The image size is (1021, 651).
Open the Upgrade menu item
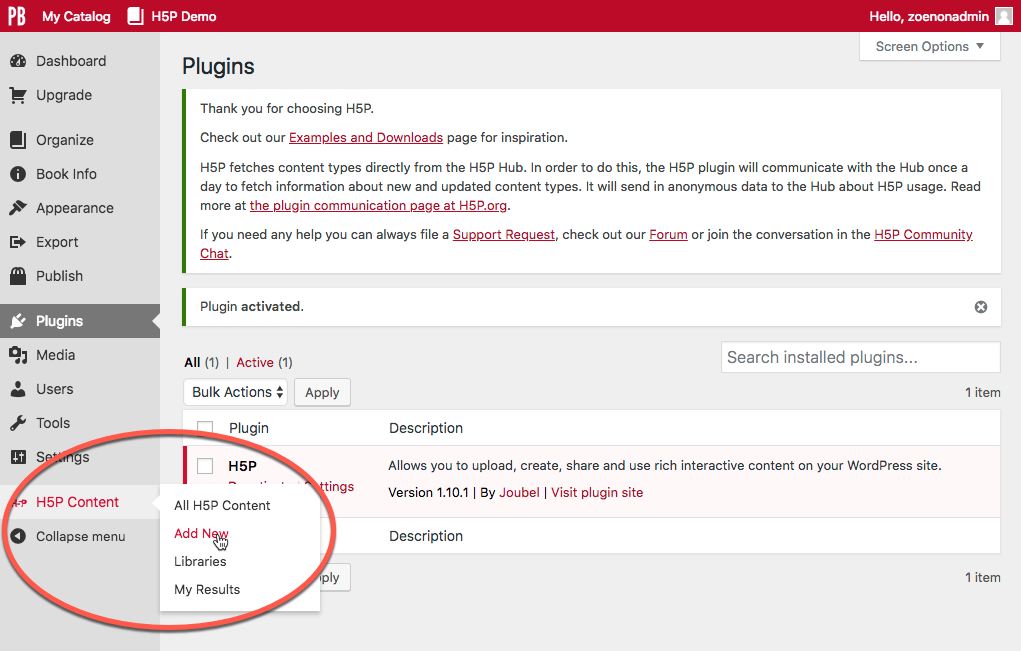pos(64,95)
